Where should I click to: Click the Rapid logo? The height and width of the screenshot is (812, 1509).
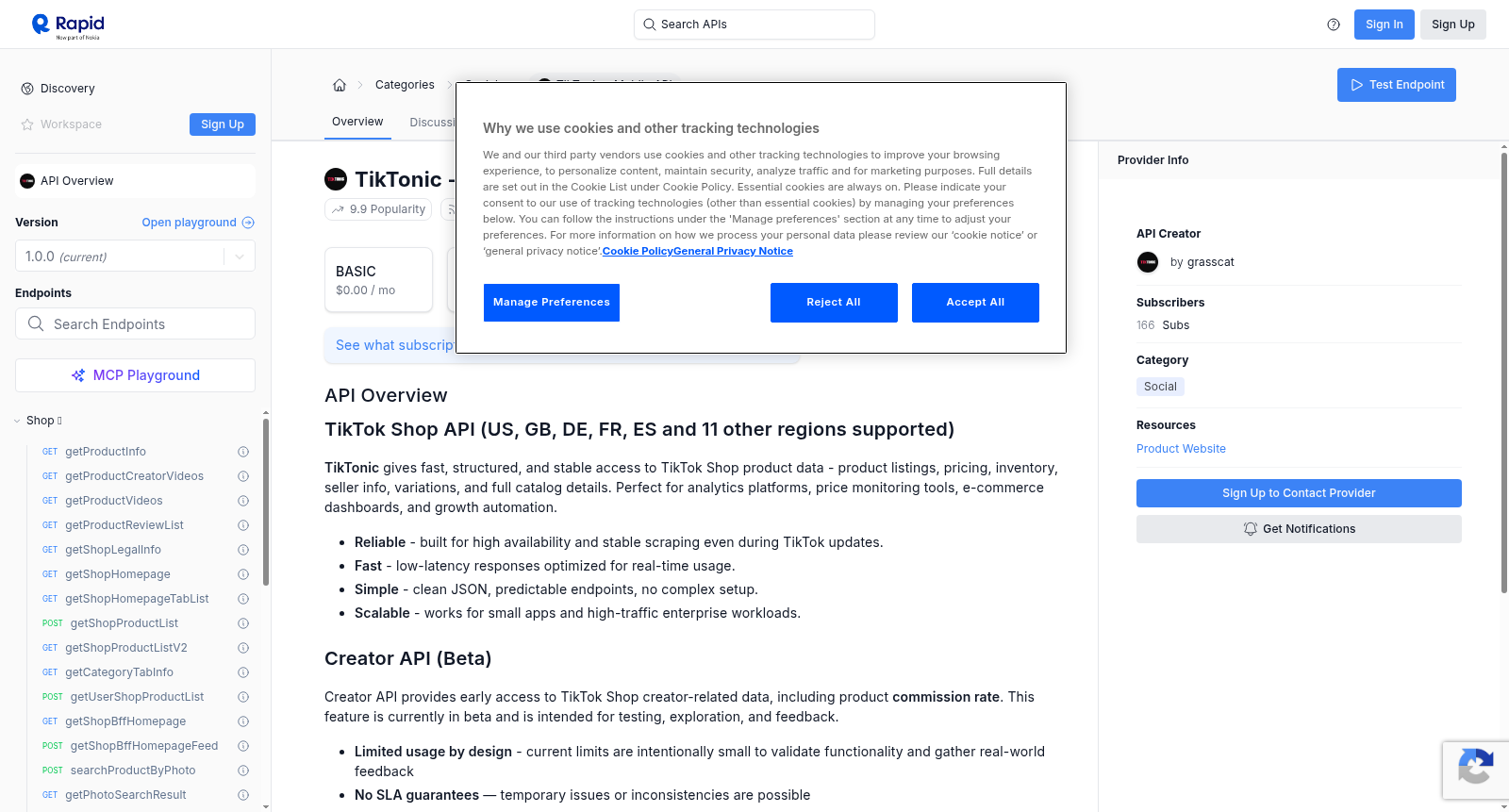coord(68,25)
